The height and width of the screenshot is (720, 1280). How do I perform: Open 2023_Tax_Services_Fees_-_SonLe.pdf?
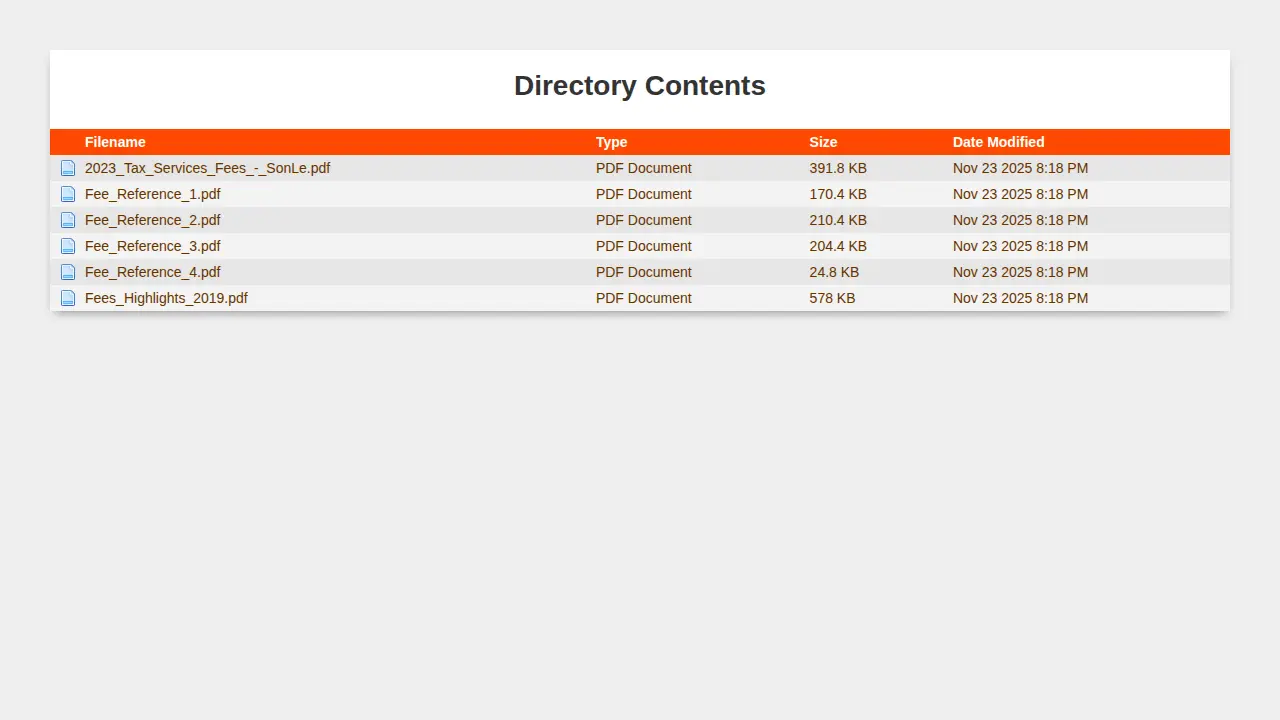click(207, 168)
